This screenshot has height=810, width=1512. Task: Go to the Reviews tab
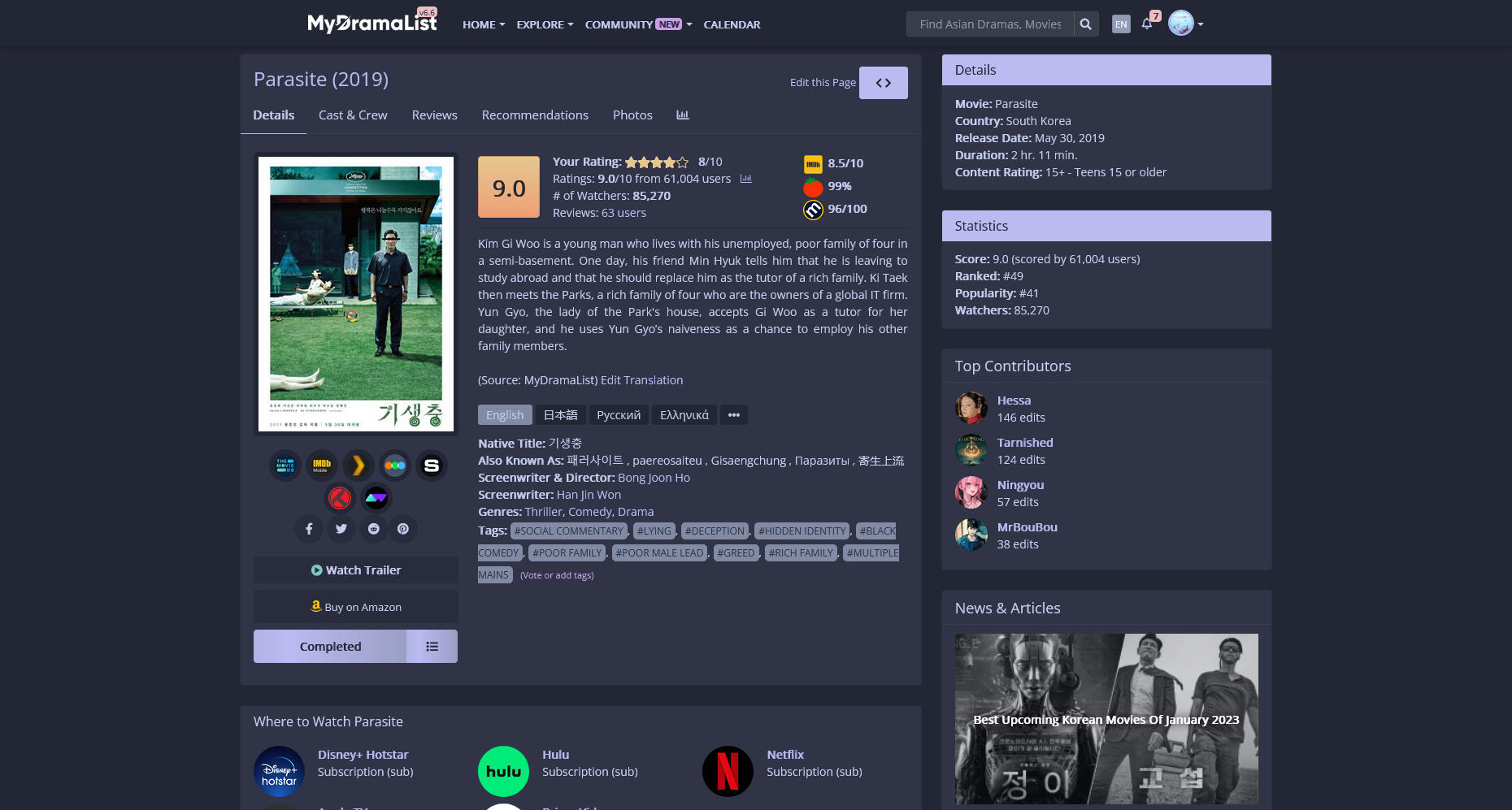434,115
